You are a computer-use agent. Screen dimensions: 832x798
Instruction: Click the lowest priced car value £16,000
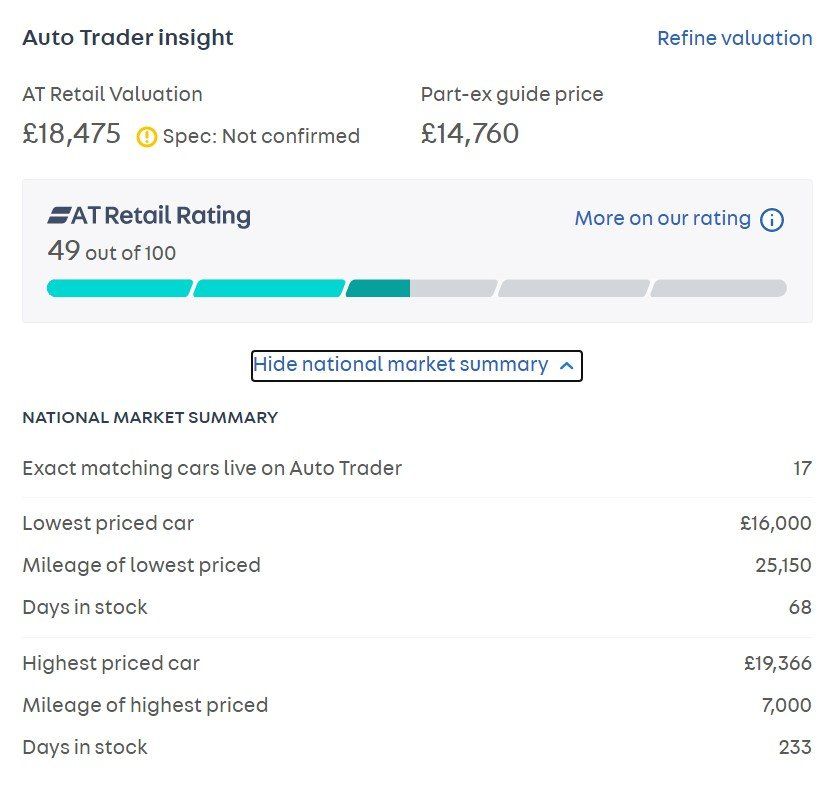coord(775,523)
